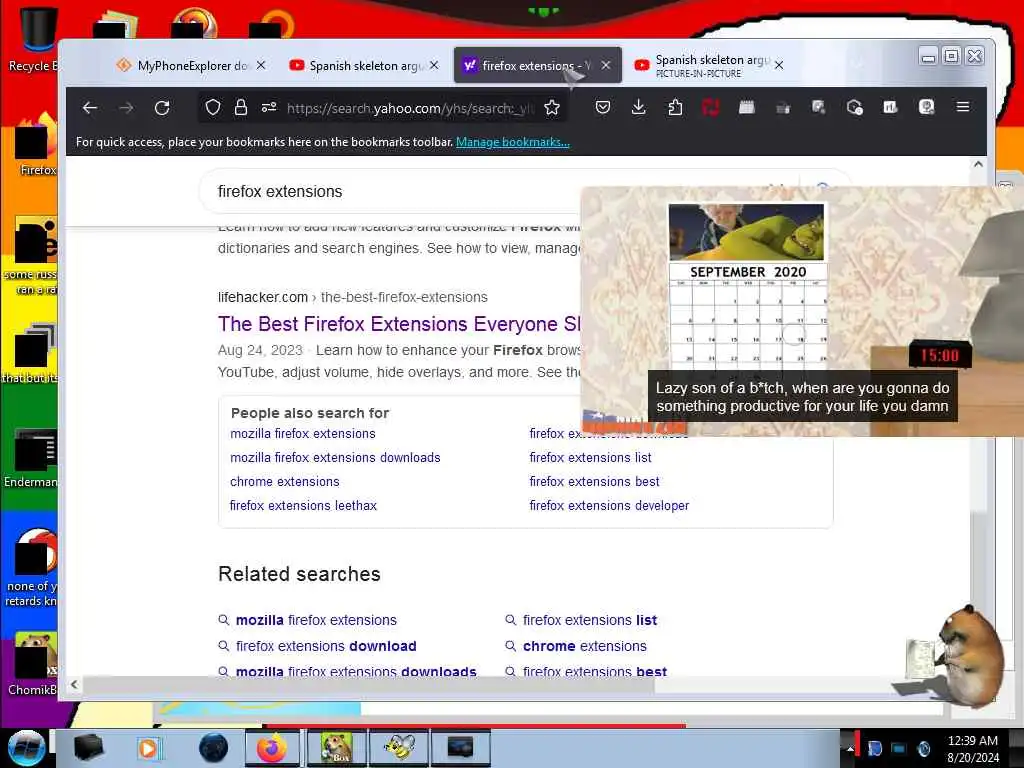Image resolution: width=1024 pixels, height=768 pixels.
Task: Click the padlock site security icon
Action: [x=240, y=107]
